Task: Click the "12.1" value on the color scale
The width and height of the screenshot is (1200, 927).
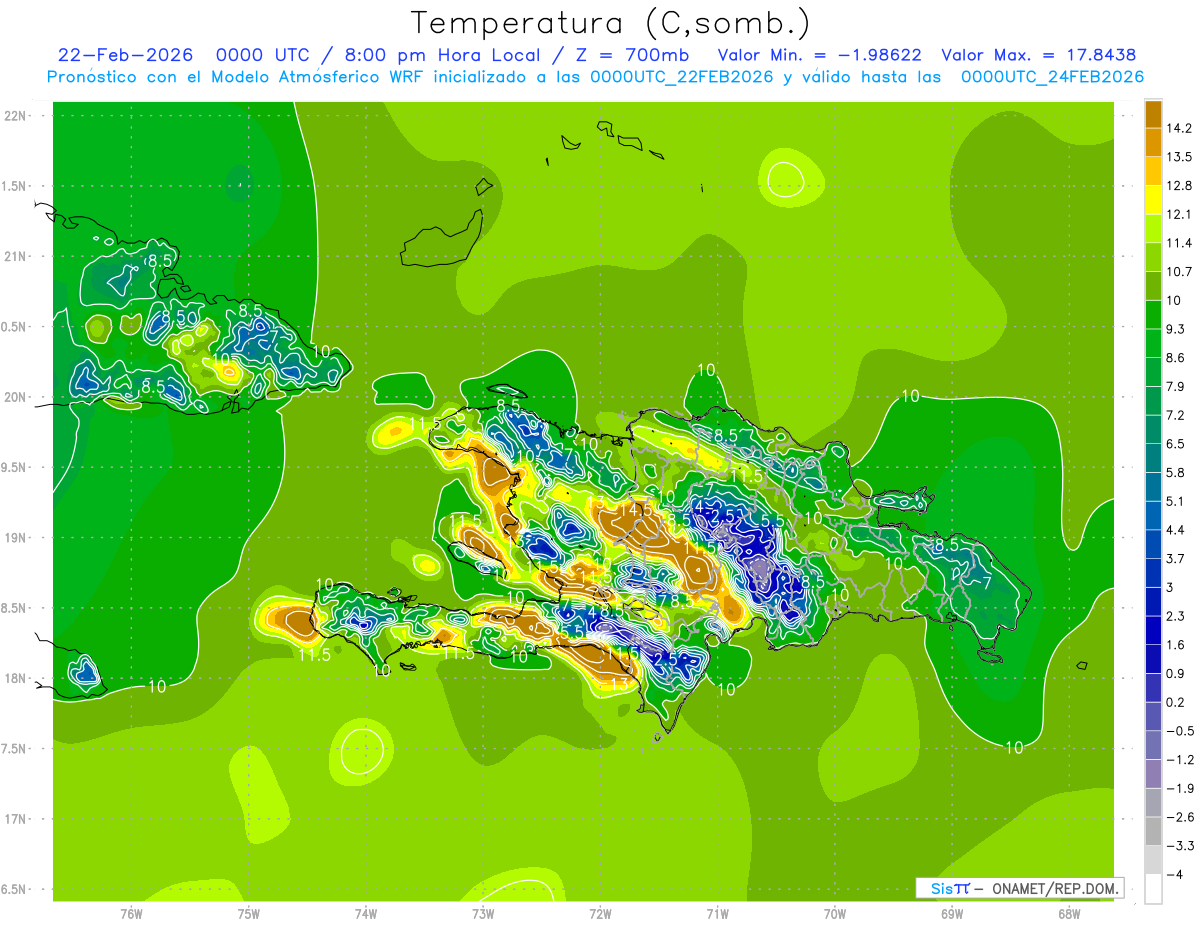Action: tap(1179, 214)
